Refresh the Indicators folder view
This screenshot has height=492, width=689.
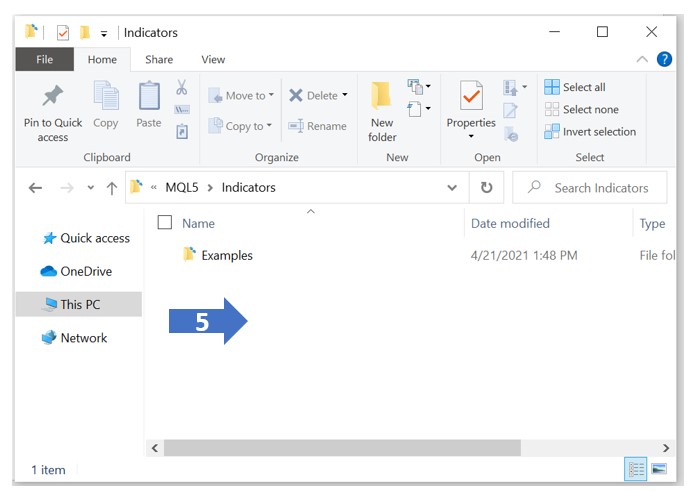[486, 188]
